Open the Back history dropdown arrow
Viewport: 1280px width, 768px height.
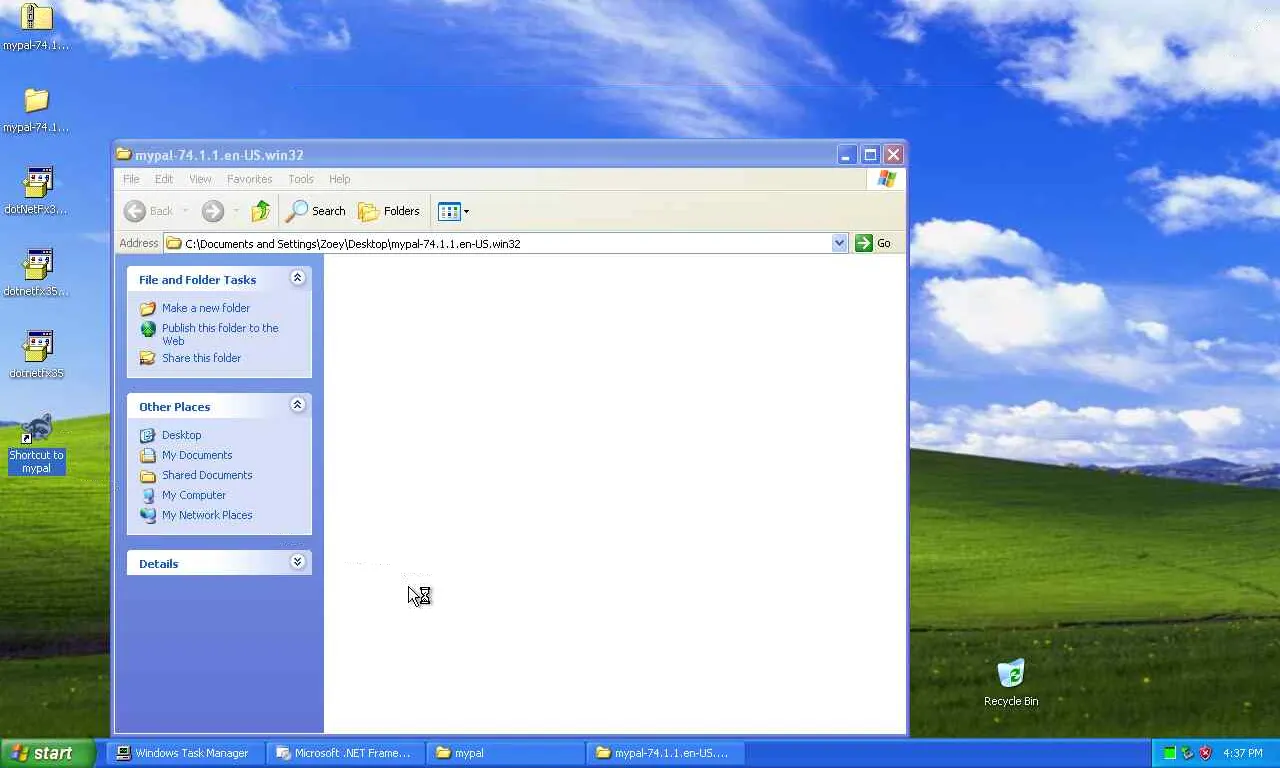[x=185, y=211]
